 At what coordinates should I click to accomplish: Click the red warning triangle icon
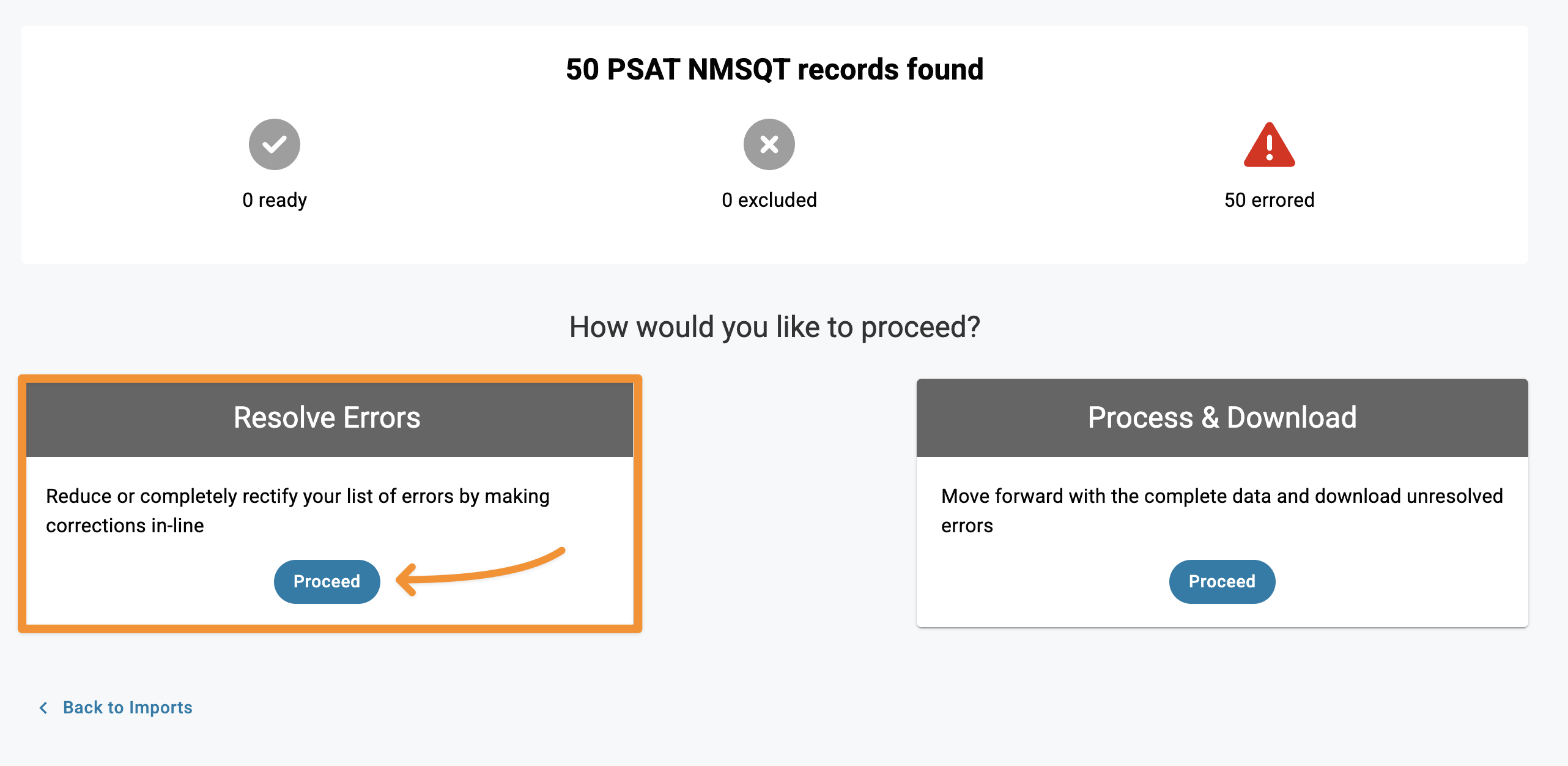tap(1269, 145)
